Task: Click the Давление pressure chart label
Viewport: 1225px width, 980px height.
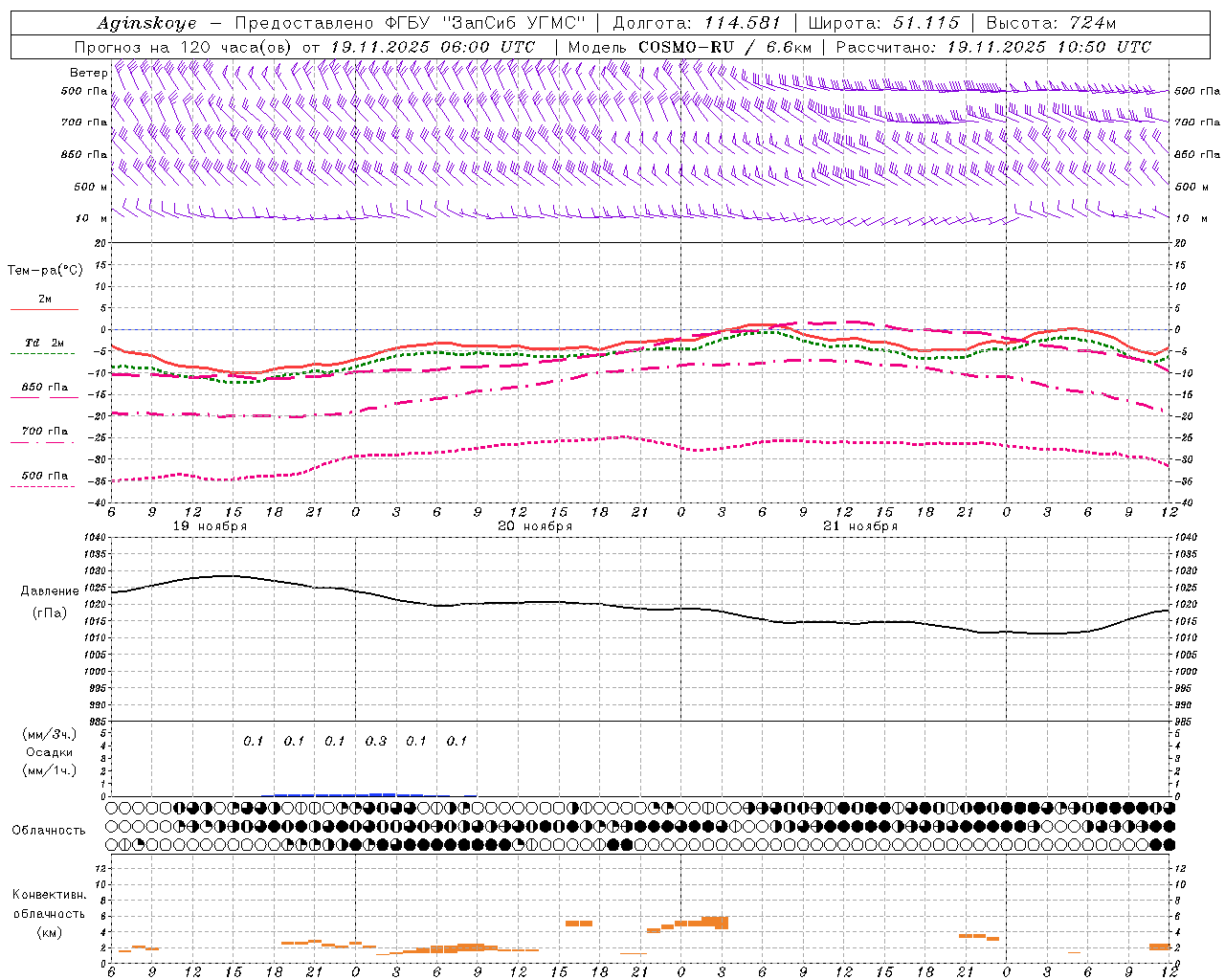Action: 50,591
